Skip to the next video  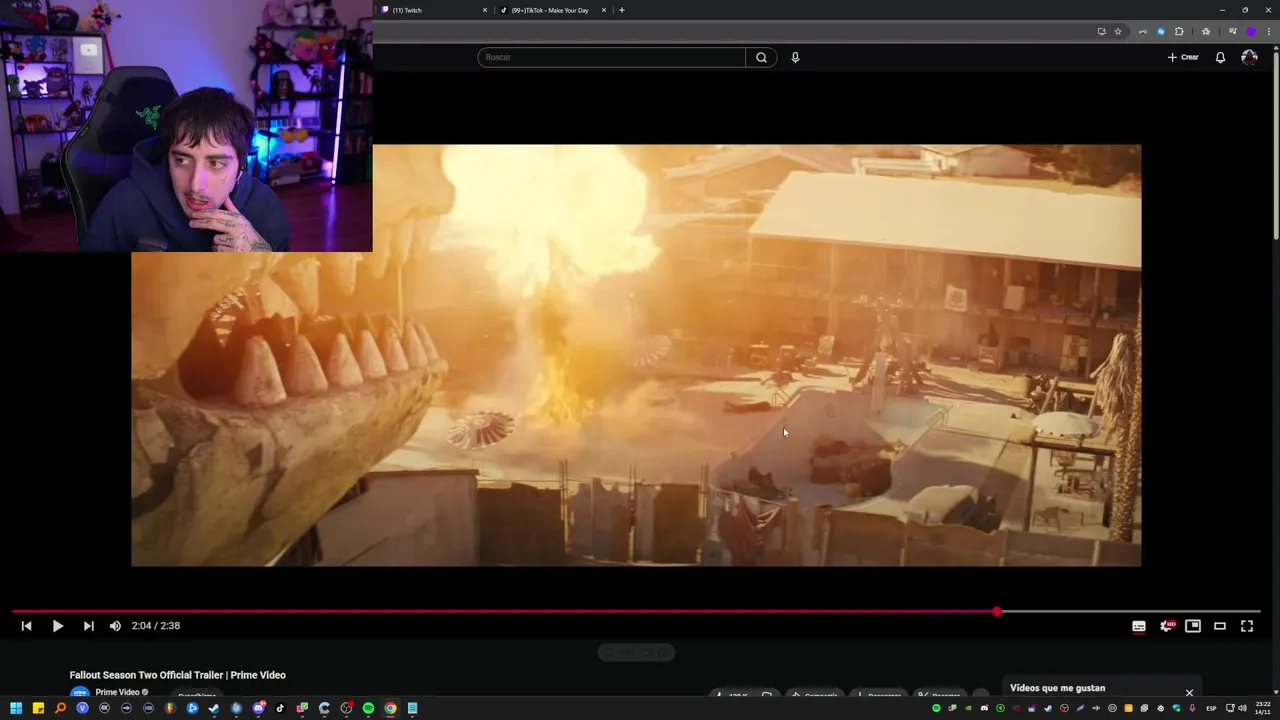pyautogui.click(x=88, y=626)
